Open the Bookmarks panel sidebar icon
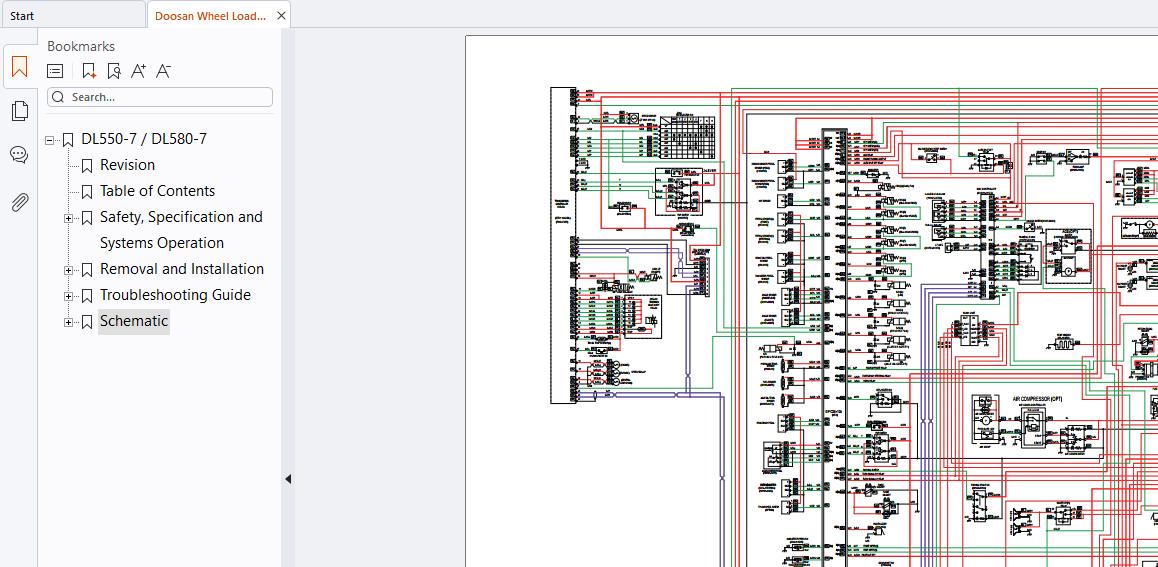Image resolution: width=1158 pixels, height=567 pixels. [19, 67]
